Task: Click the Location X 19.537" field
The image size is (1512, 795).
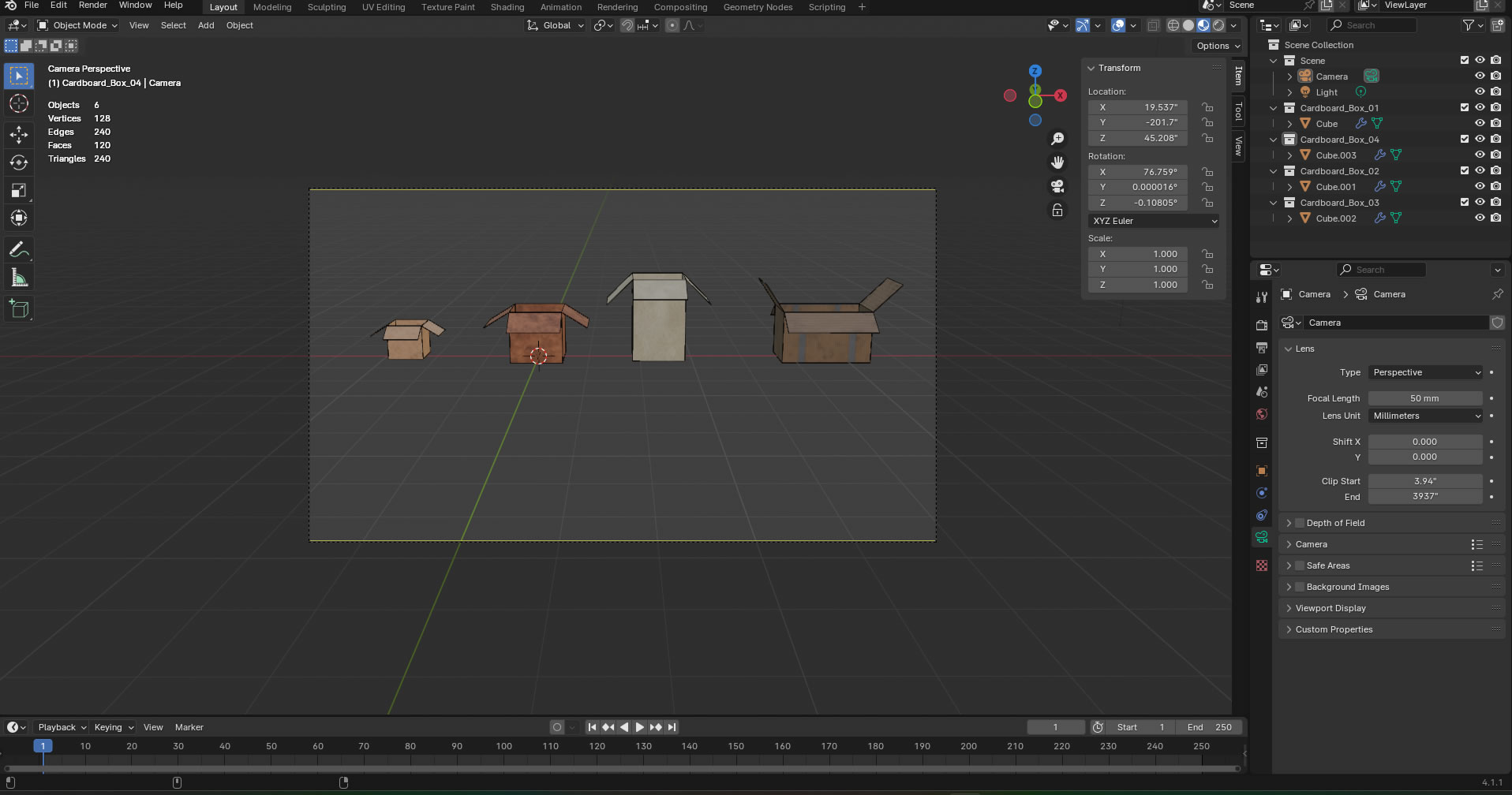Action: tap(1138, 107)
